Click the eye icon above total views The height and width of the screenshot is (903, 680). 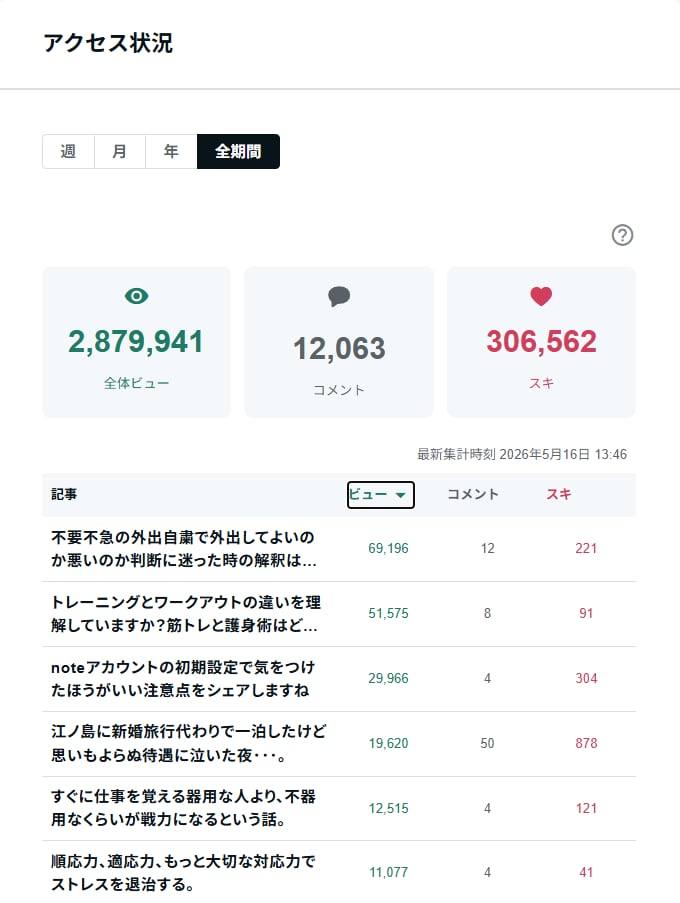(136, 296)
